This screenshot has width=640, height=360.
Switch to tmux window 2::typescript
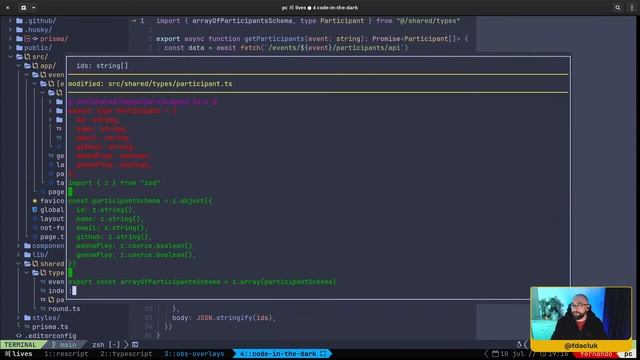pos(126,354)
